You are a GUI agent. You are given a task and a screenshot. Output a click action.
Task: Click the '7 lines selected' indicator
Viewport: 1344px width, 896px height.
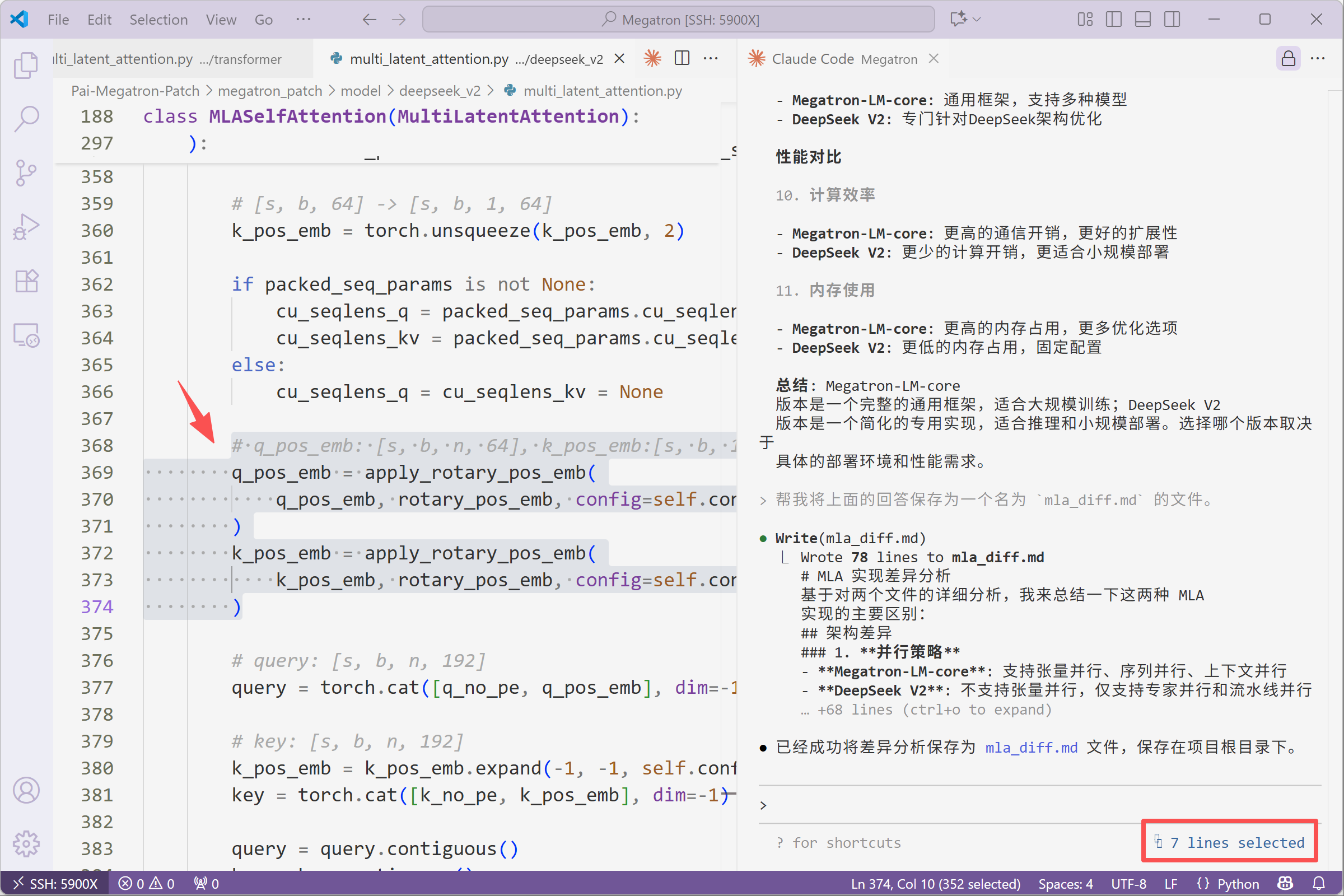pos(1229,842)
